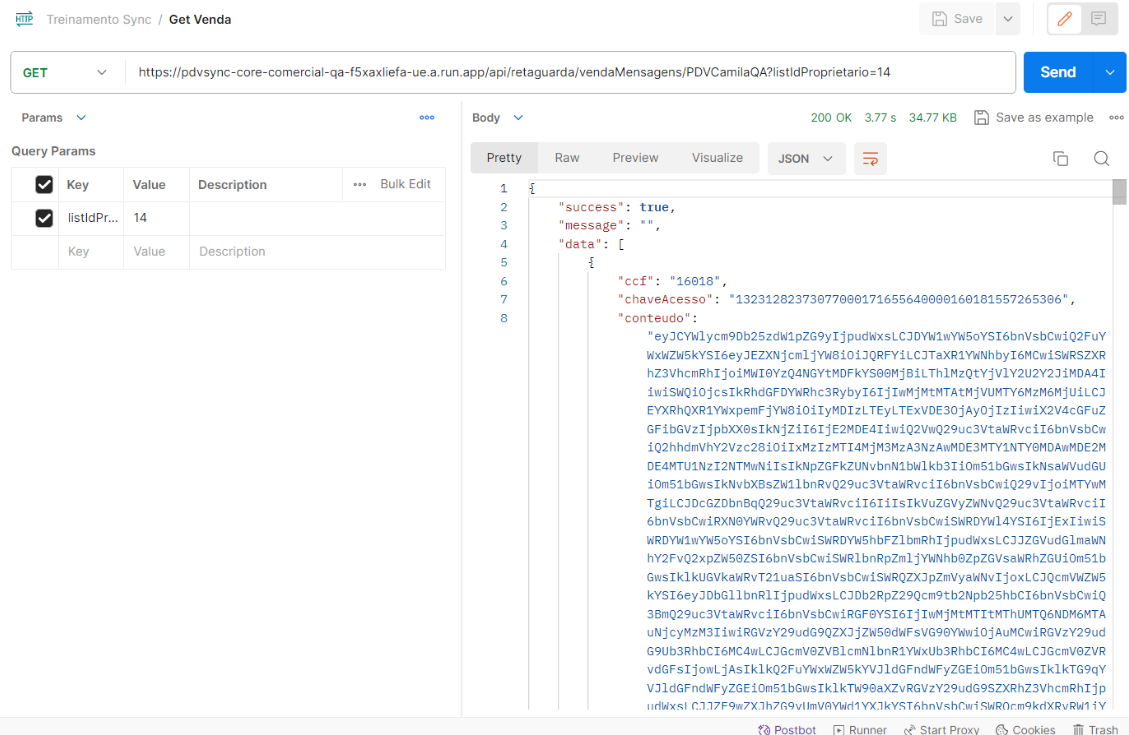Toggle the wrap lines icon

click(x=870, y=158)
